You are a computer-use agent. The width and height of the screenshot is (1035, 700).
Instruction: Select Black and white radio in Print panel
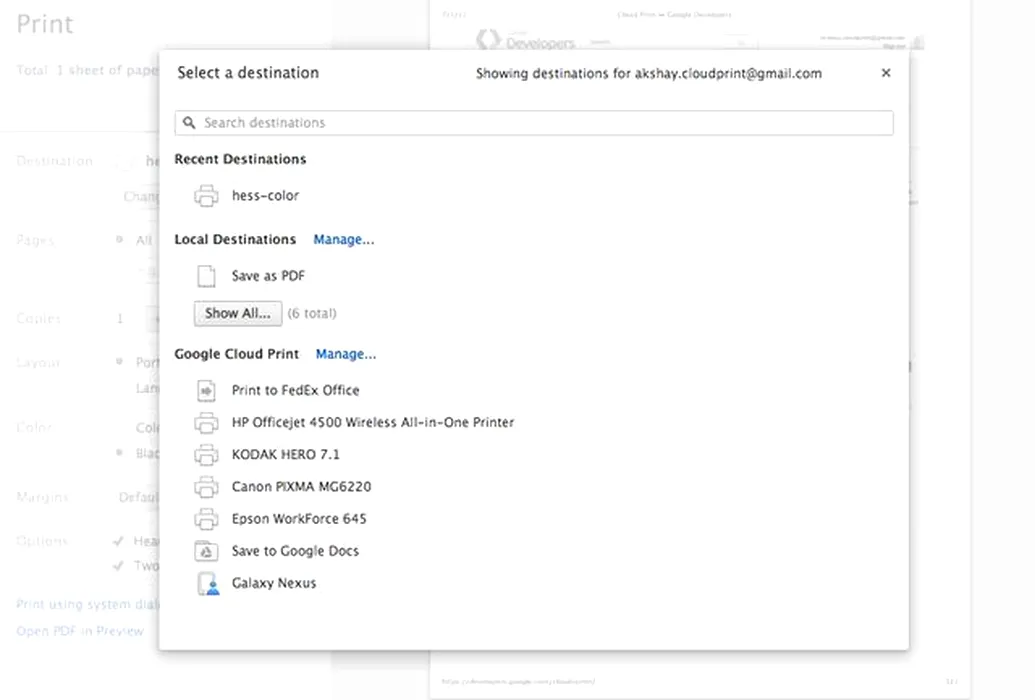[119, 453]
